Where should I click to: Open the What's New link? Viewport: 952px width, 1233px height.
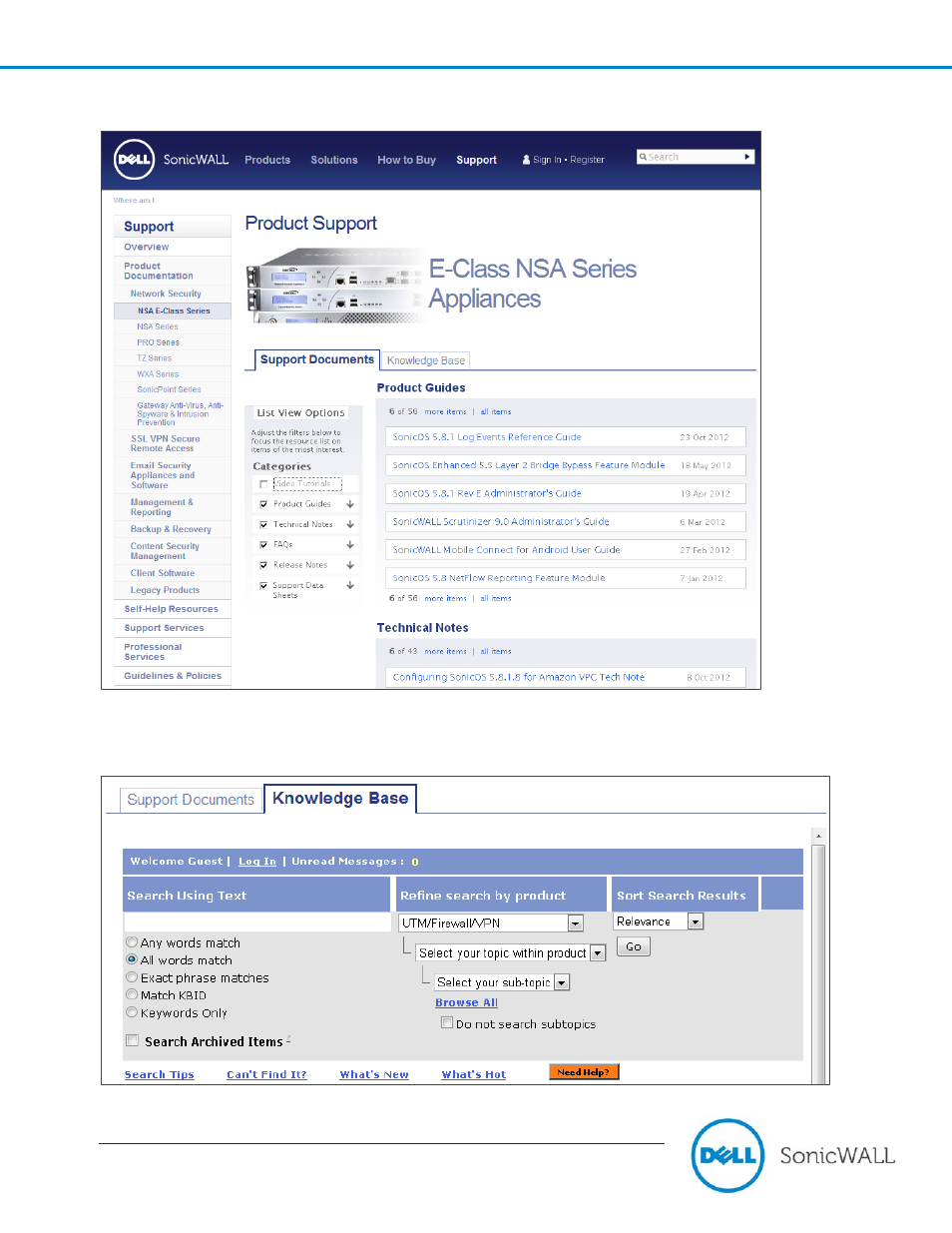pyautogui.click(x=374, y=1074)
